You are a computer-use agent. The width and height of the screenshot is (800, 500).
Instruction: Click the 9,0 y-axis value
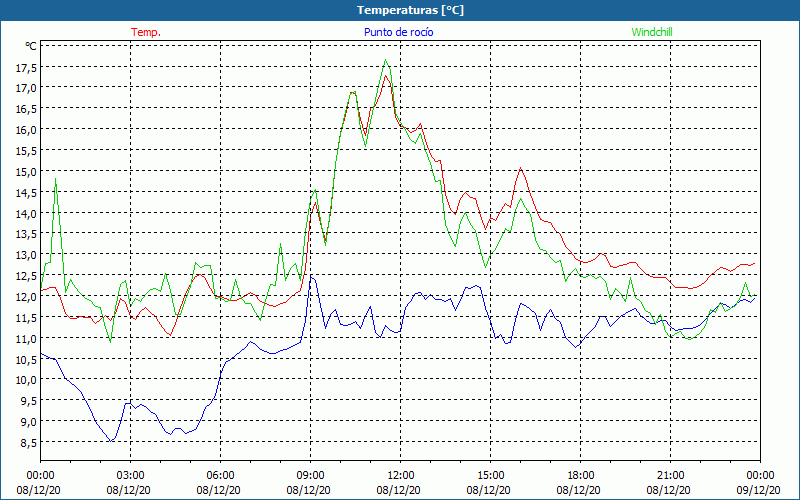29,421
